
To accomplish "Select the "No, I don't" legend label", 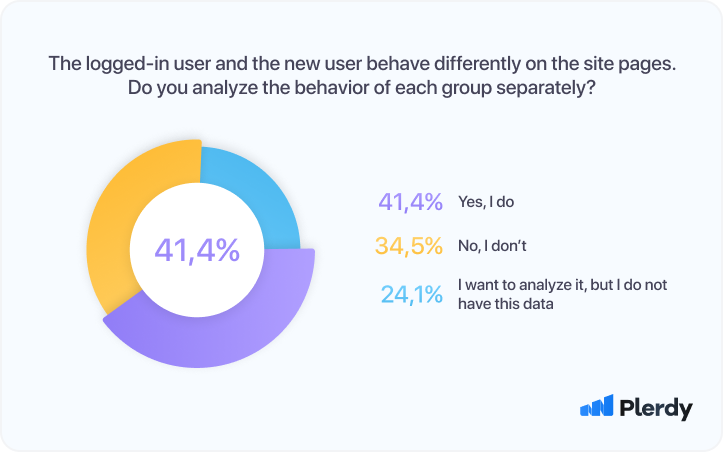I will [x=491, y=245].
